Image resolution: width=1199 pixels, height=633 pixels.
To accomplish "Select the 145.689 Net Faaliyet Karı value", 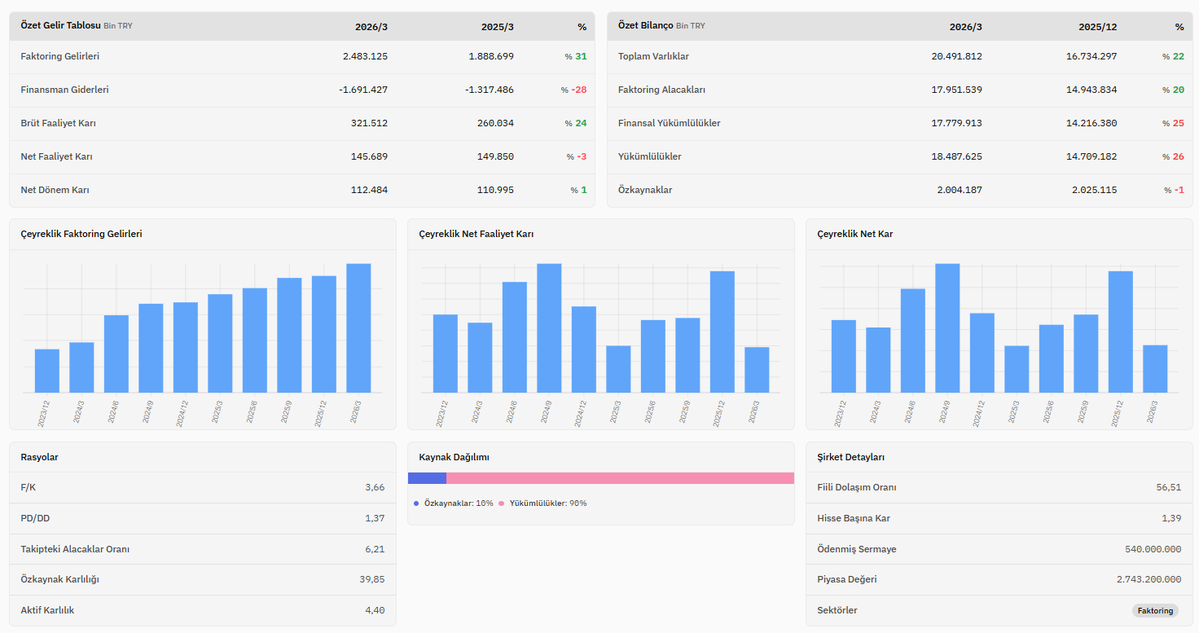I will (x=369, y=157).
